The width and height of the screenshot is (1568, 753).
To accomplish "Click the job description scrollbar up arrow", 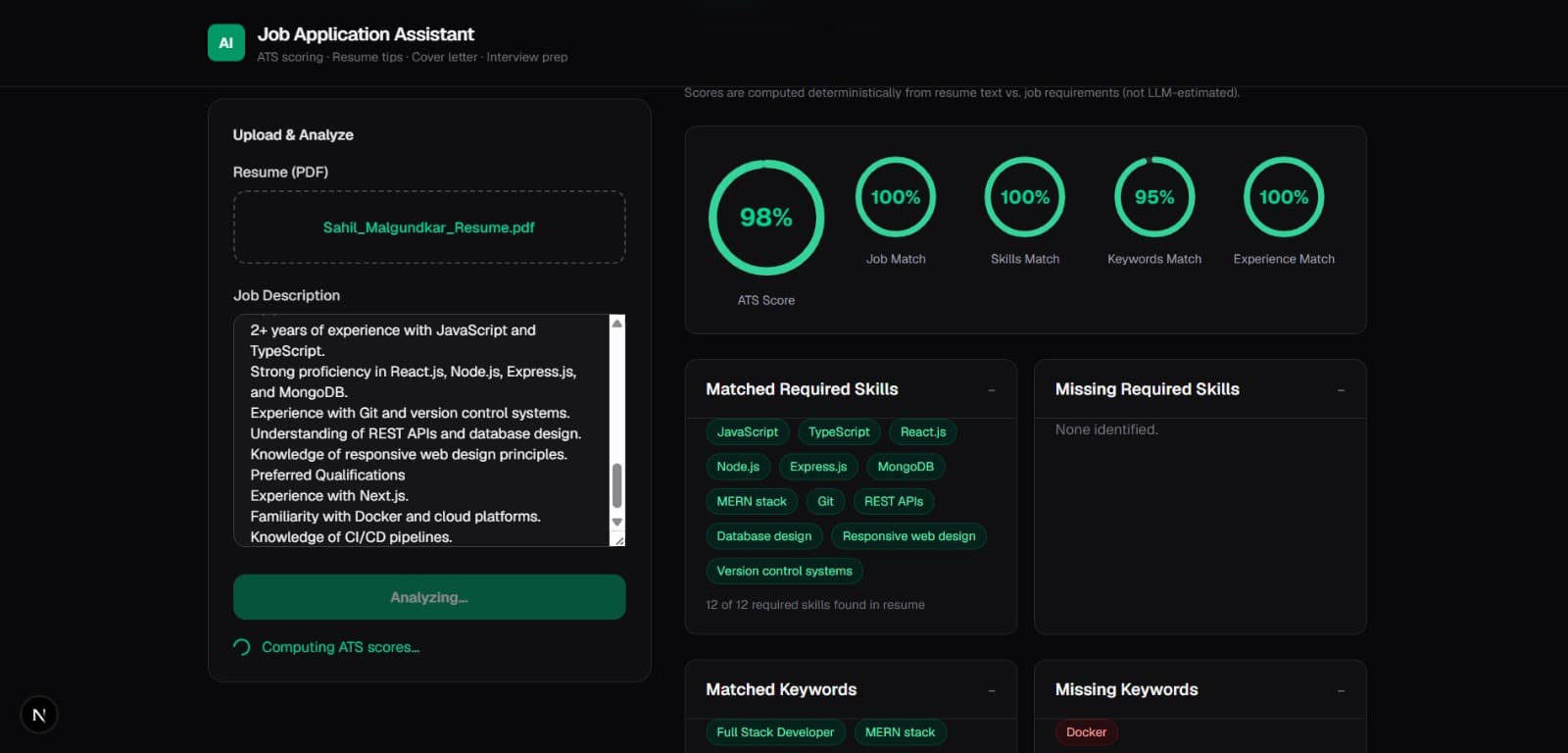I will point(616,324).
